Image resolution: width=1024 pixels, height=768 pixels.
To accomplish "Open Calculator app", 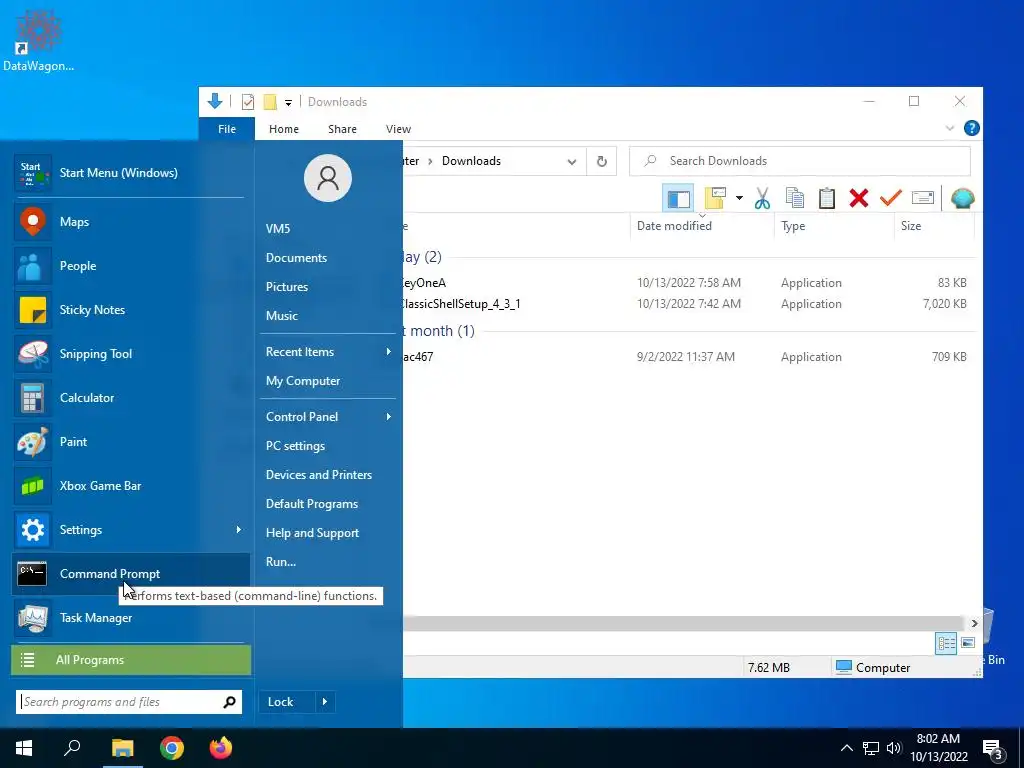I will (x=131, y=398).
